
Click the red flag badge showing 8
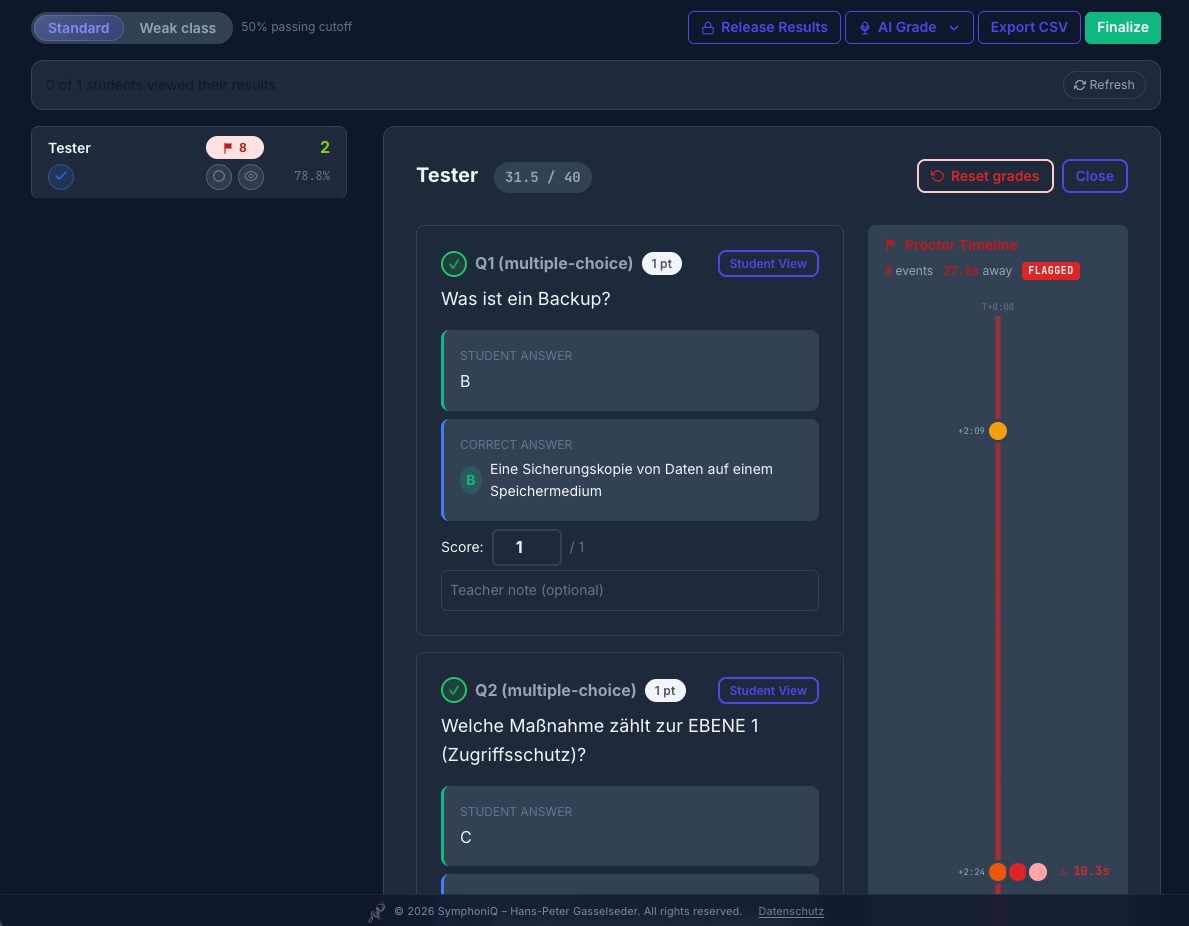point(234,147)
